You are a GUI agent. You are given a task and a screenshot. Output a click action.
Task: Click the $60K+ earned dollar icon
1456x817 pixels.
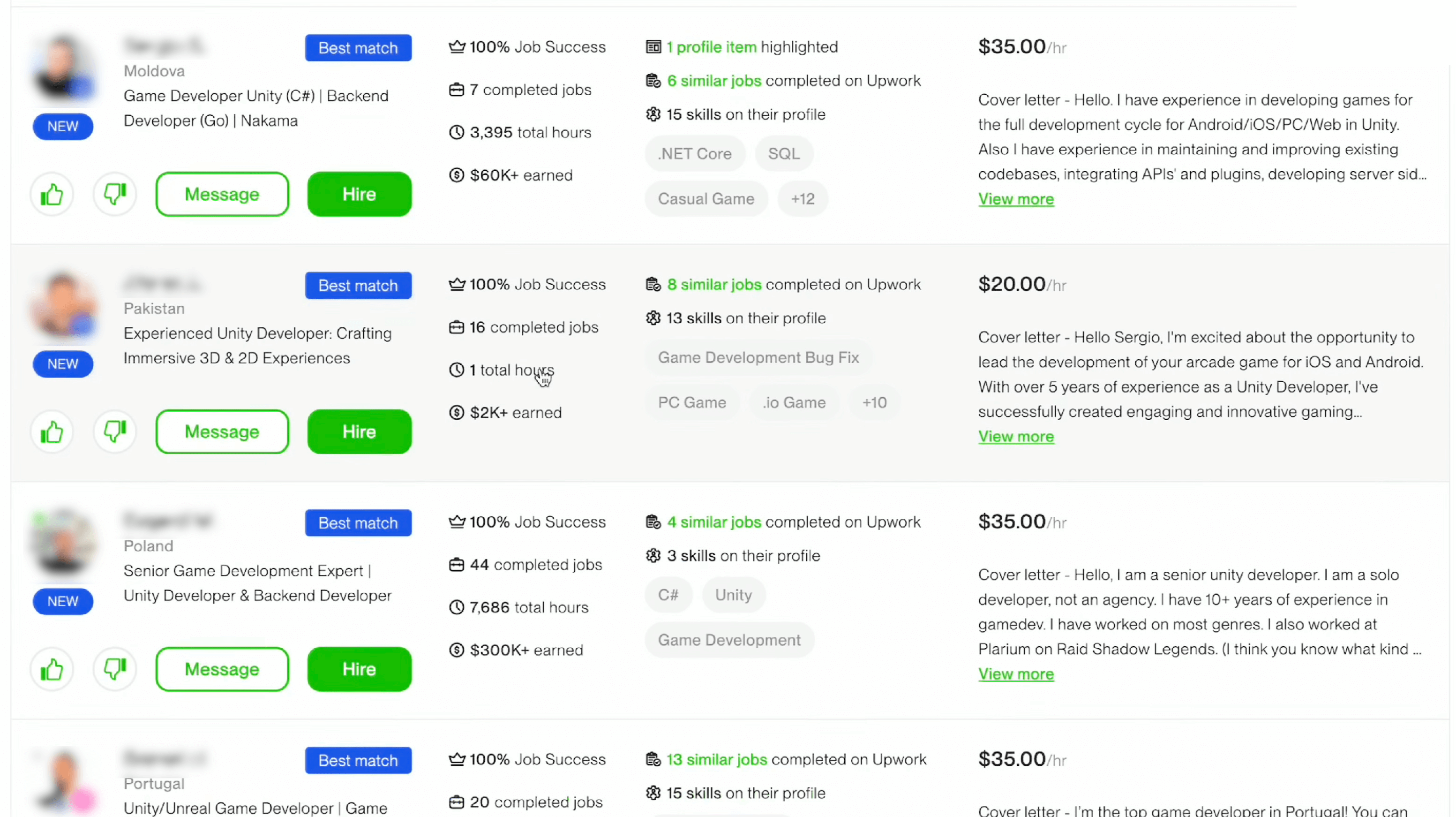pyautogui.click(x=456, y=175)
